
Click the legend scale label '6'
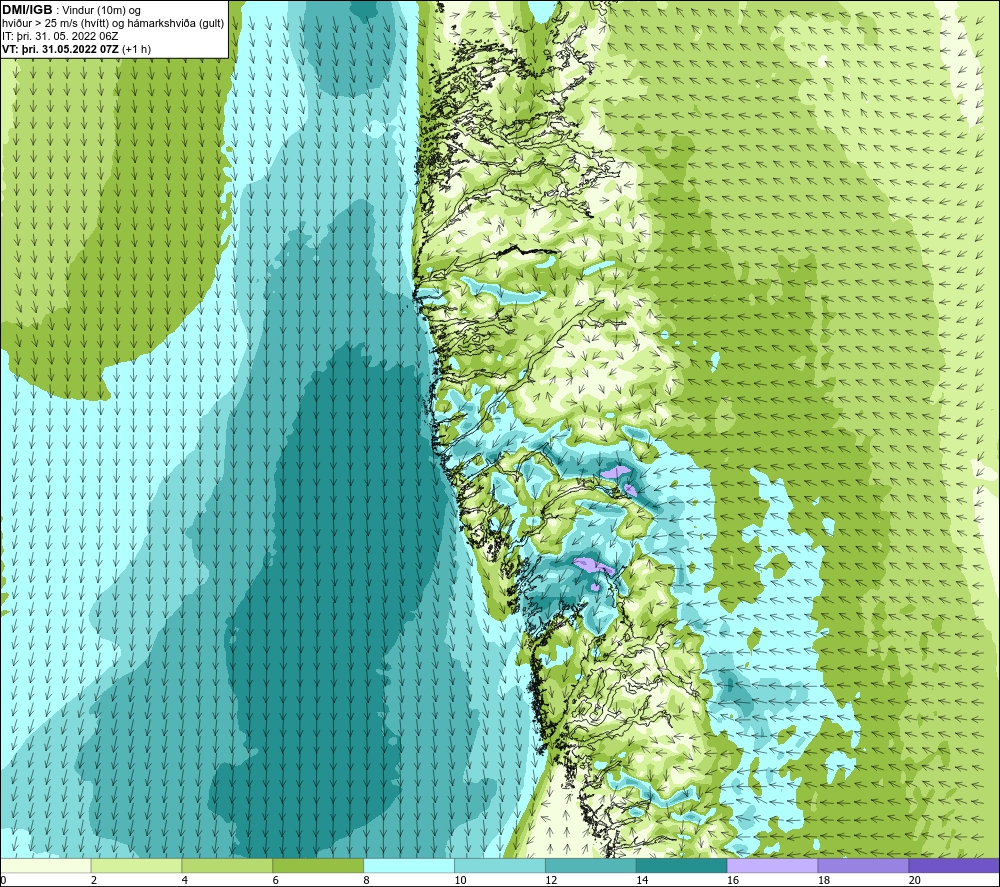click(276, 880)
